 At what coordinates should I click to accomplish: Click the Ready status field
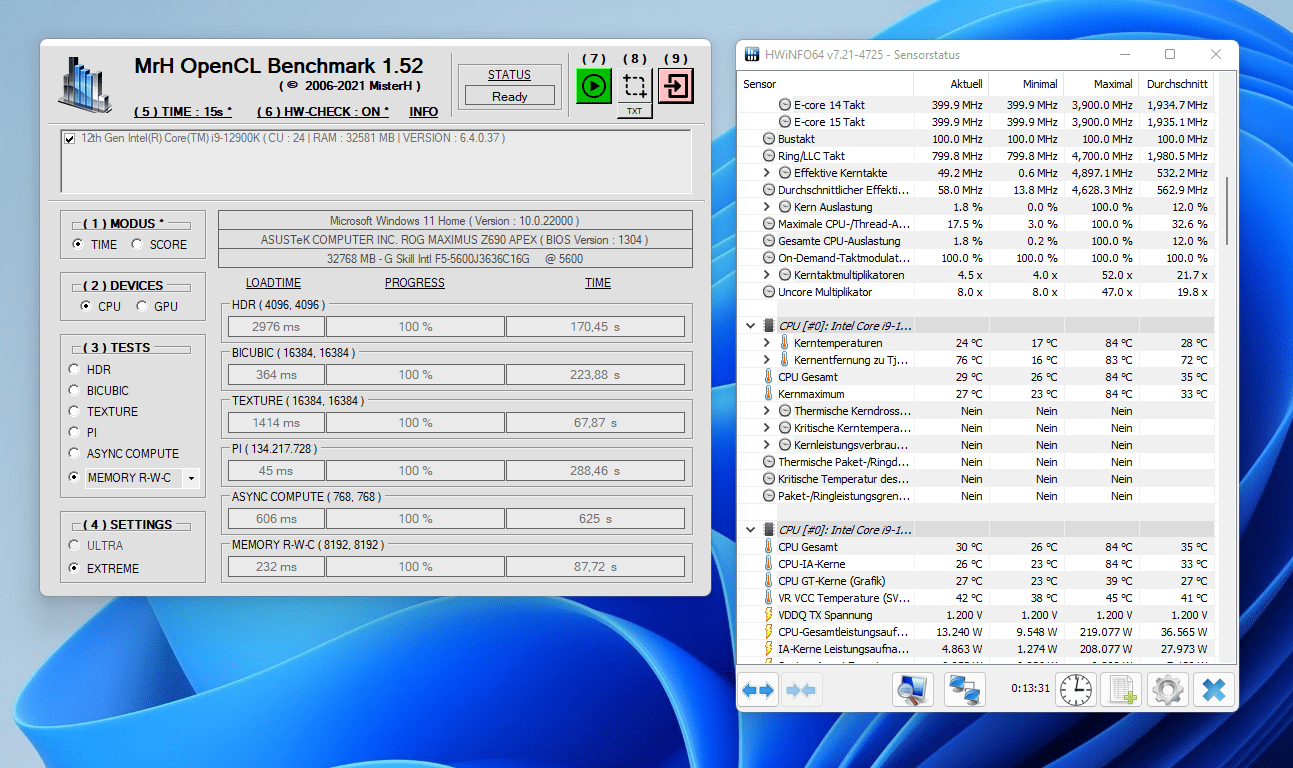(510, 97)
